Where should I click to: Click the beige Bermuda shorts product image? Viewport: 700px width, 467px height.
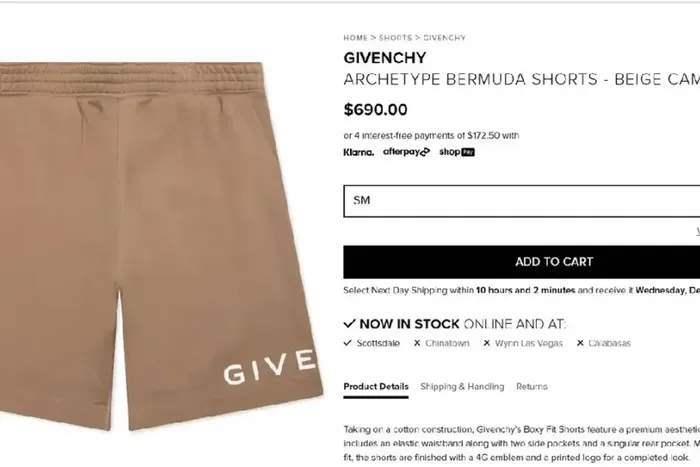click(x=162, y=246)
